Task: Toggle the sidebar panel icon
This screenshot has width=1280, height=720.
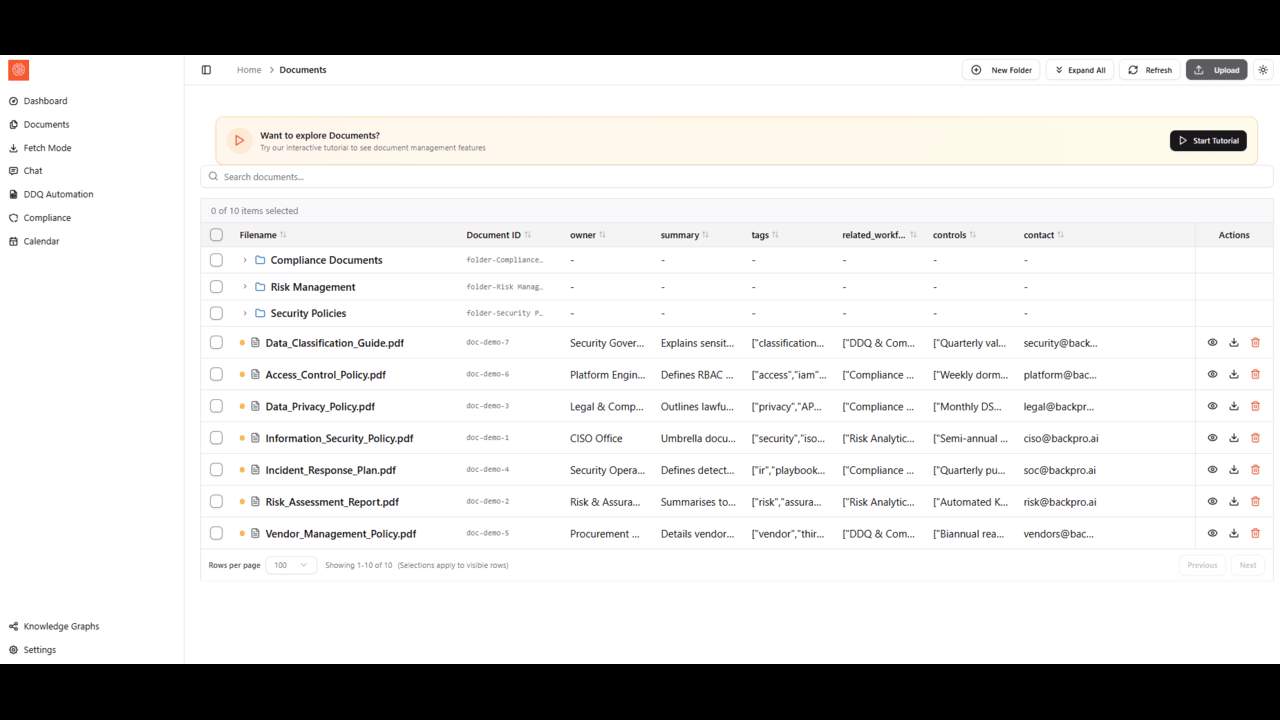Action: click(x=206, y=70)
